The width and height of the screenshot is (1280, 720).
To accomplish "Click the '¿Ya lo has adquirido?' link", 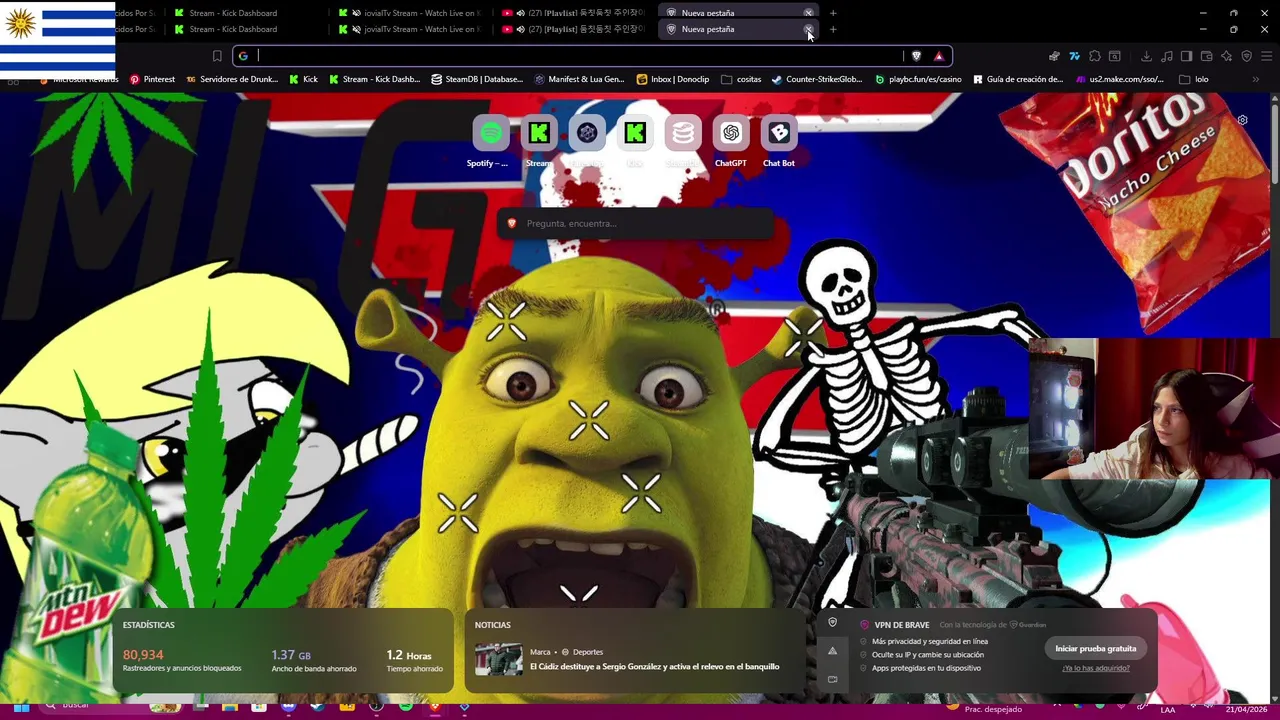I will tap(1095, 668).
